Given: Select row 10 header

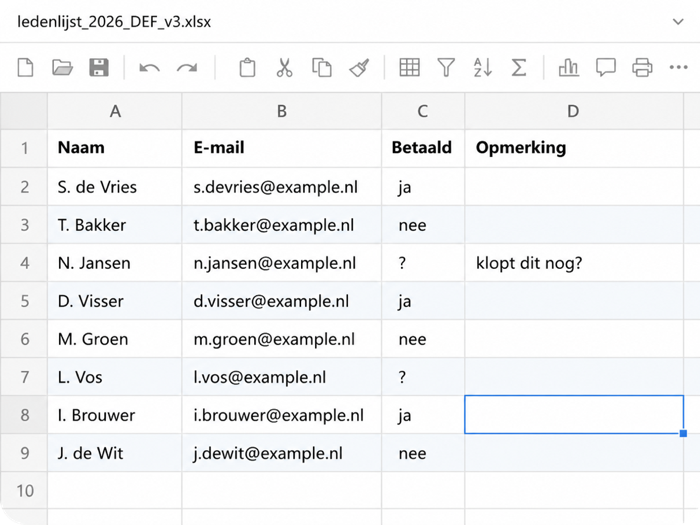Looking at the screenshot, I should pyautogui.click(x=24, y=491).
